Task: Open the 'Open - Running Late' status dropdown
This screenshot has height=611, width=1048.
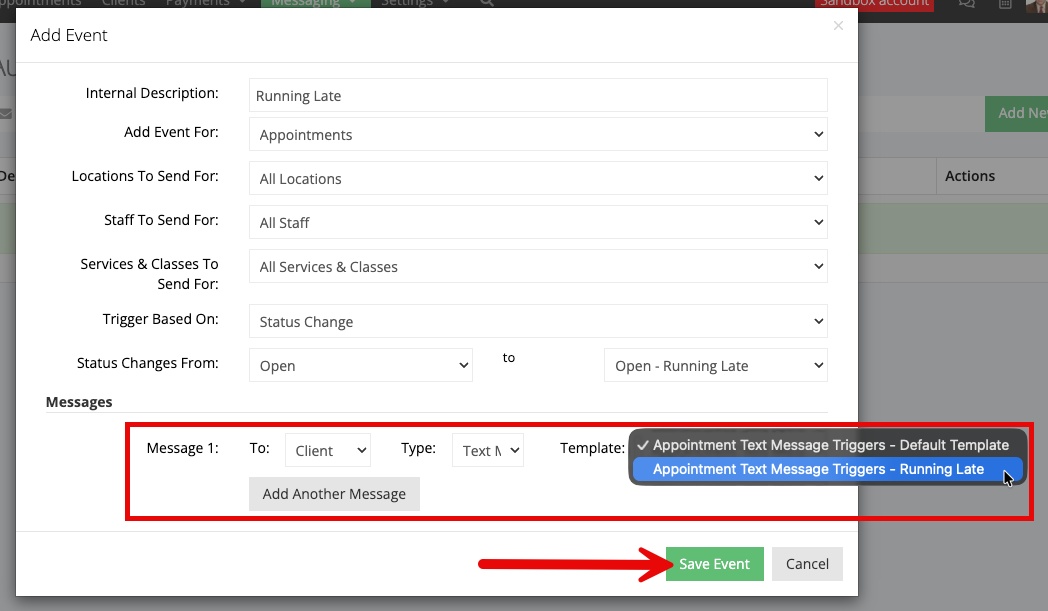Action: (x=716, y=366)
